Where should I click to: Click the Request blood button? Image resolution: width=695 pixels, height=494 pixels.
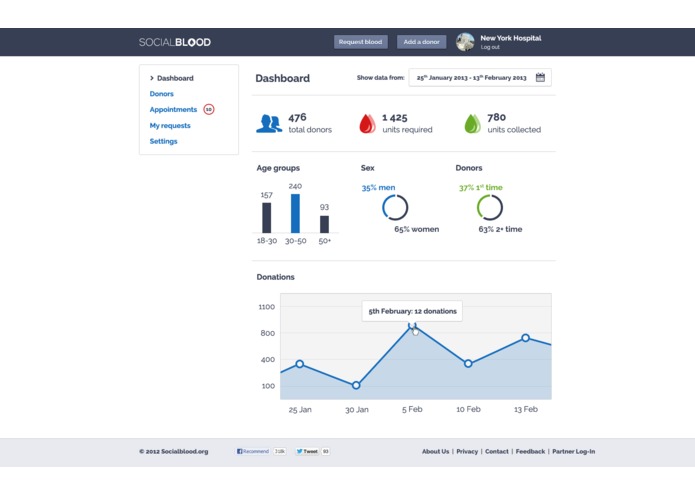(x=360, y=42)
